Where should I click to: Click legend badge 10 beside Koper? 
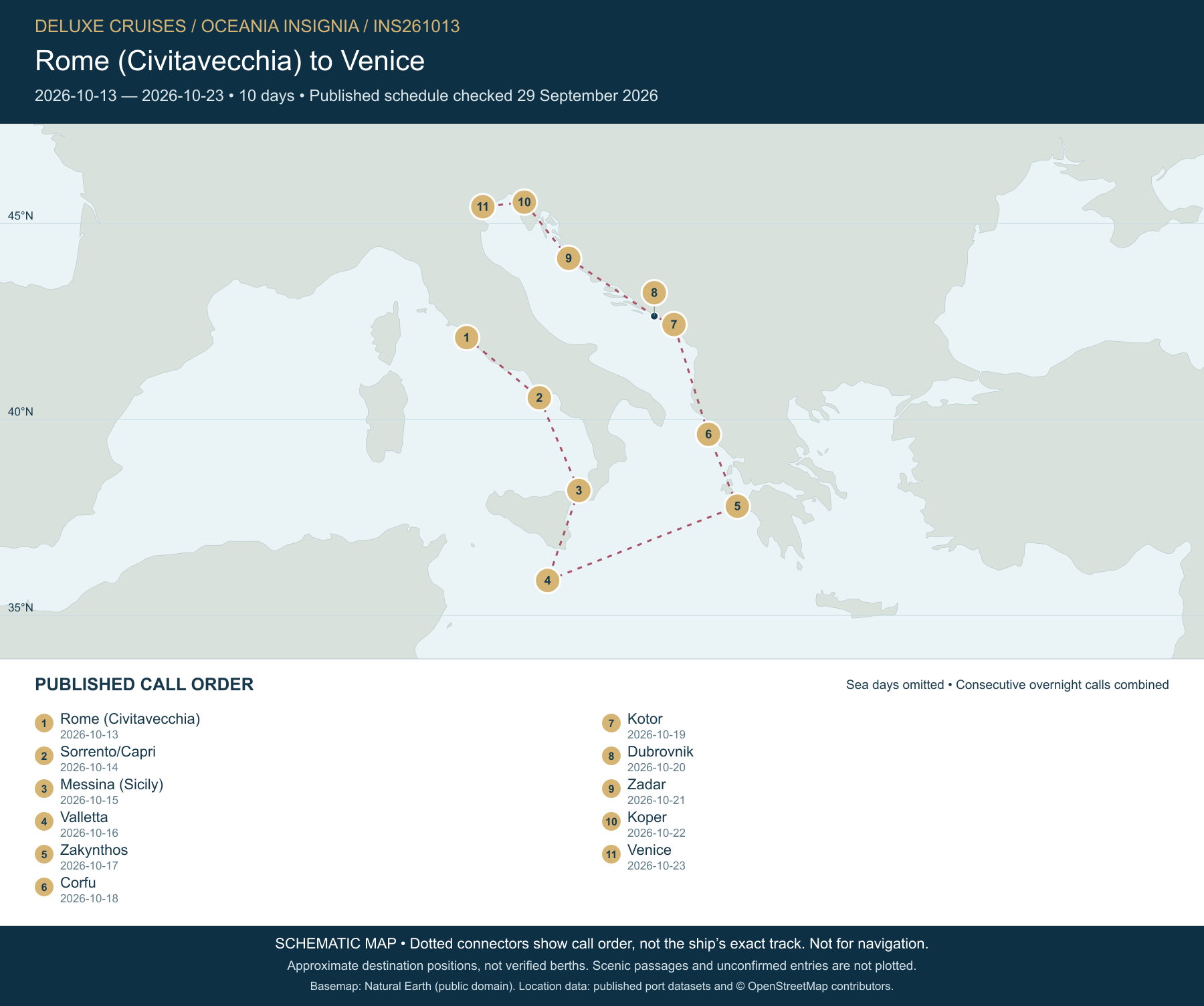click(x=611, y=821)
